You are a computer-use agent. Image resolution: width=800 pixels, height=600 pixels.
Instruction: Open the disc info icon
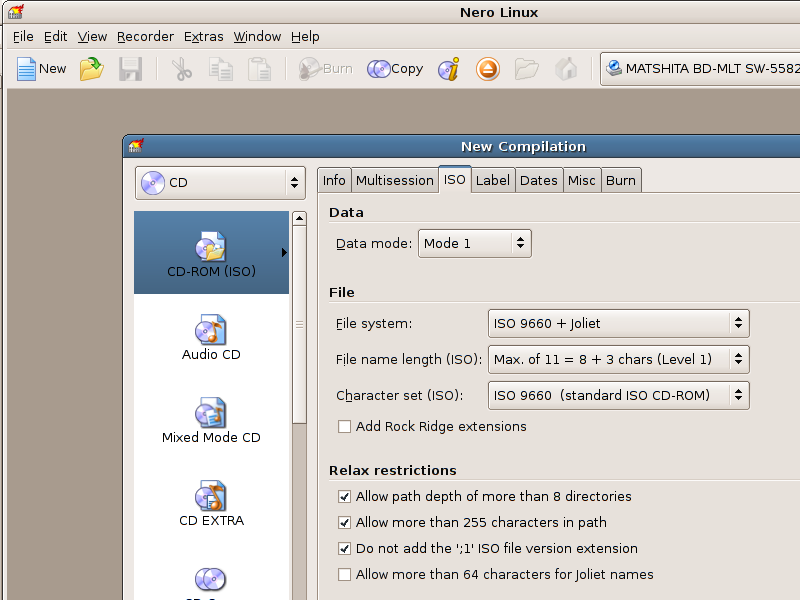pos(450,69)
